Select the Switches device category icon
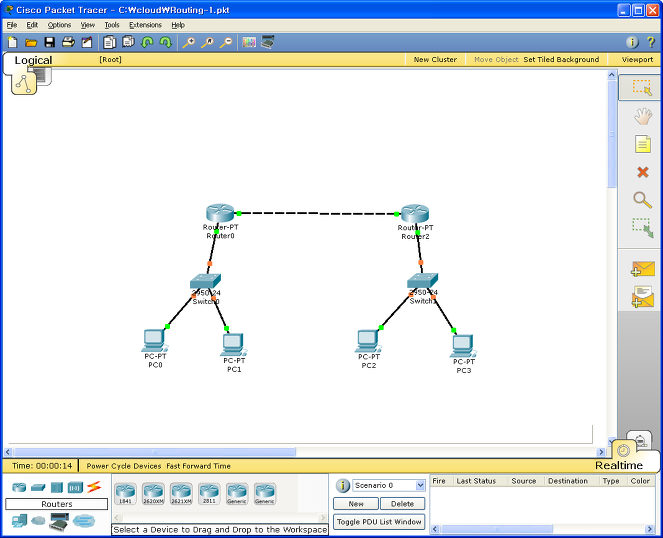The image size is (663, 538). 38,488
